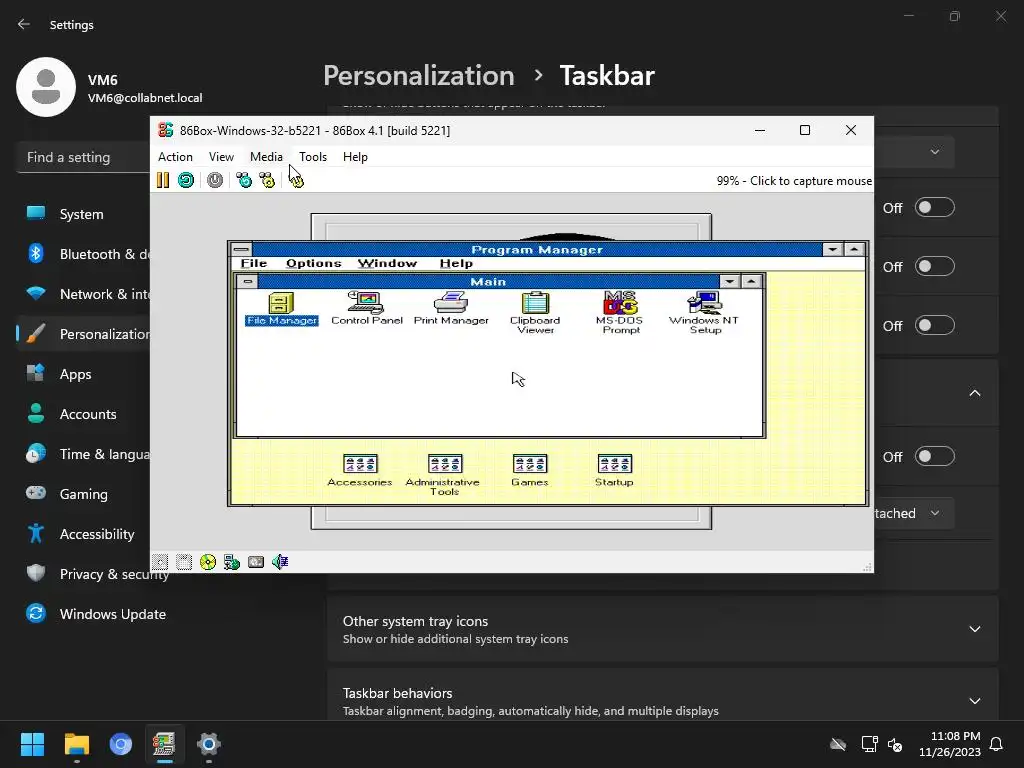Go back with Settings back arrow
1024x768 pixels.
click(x=24, y=24)
